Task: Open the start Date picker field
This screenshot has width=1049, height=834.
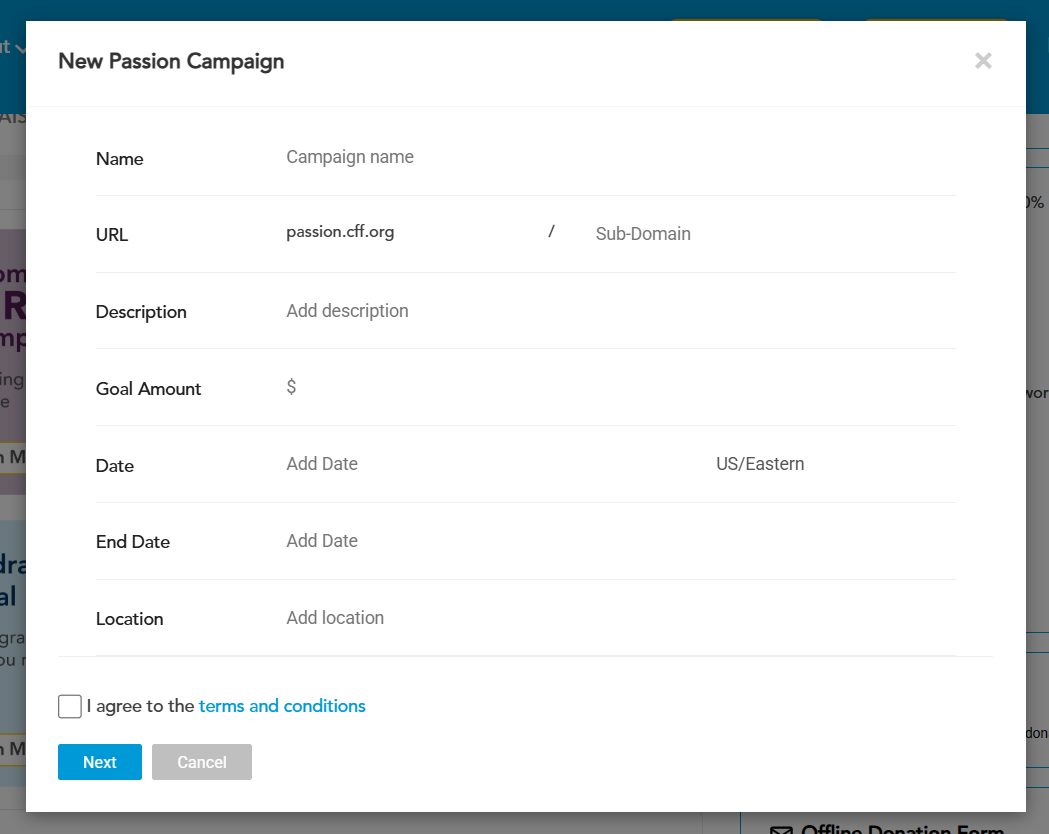Action: click(x=480, y=464)
